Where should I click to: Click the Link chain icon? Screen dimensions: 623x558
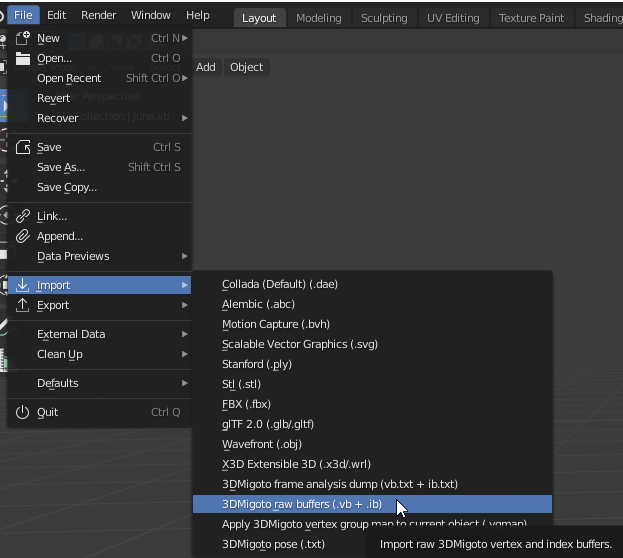pyautogui.click(x=23, y=216)
